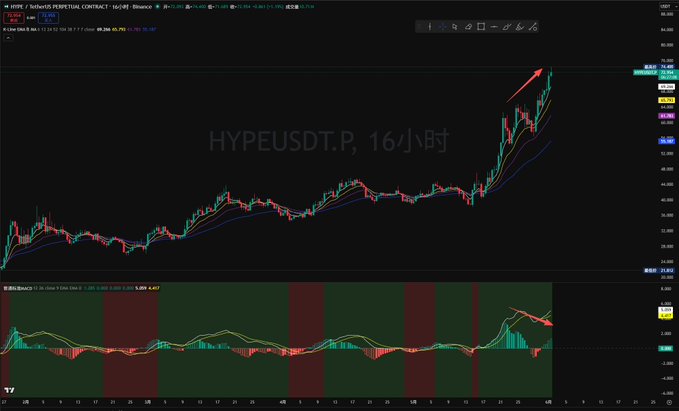The width and height of the screenshot is (679, 411).
Task: Collapse the indicator legend chevron
Action: pyautogui.click(x=8, y=38)
